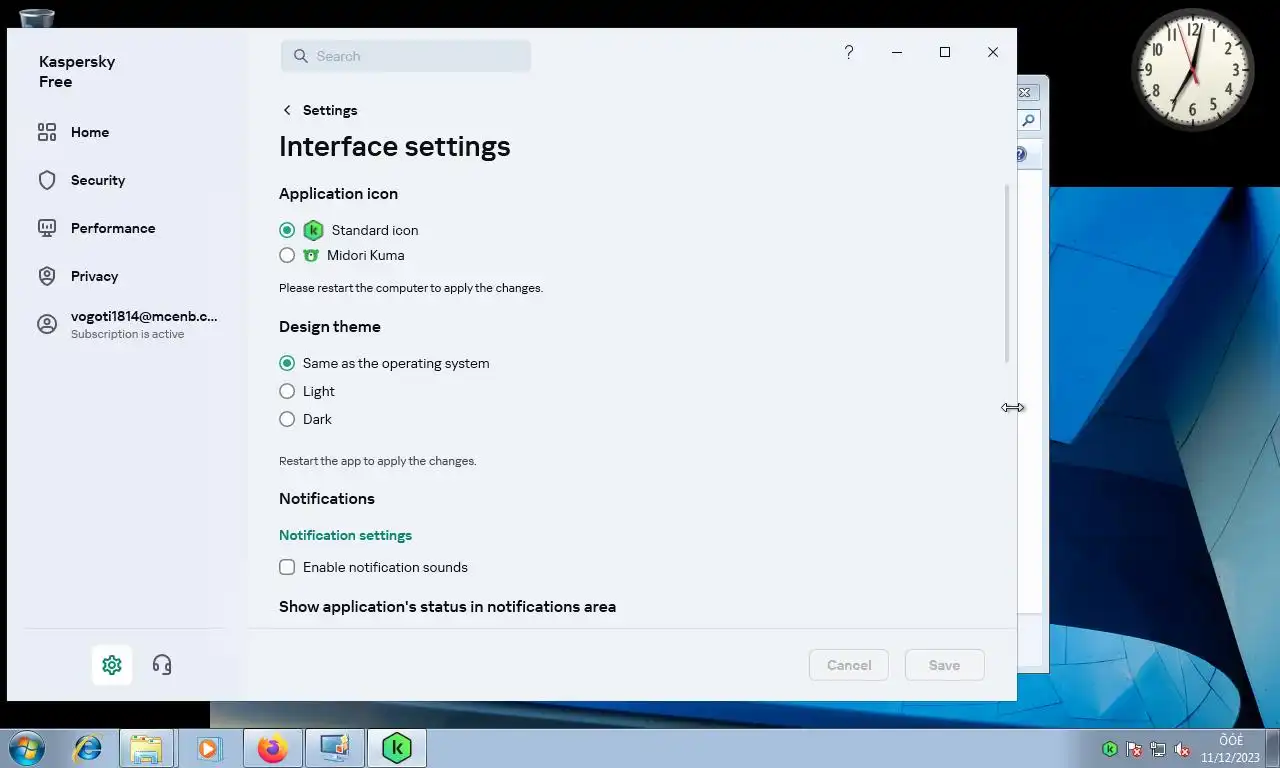1280x768 pixels.
Task: Click into the Search field
Action: [406, 56]
